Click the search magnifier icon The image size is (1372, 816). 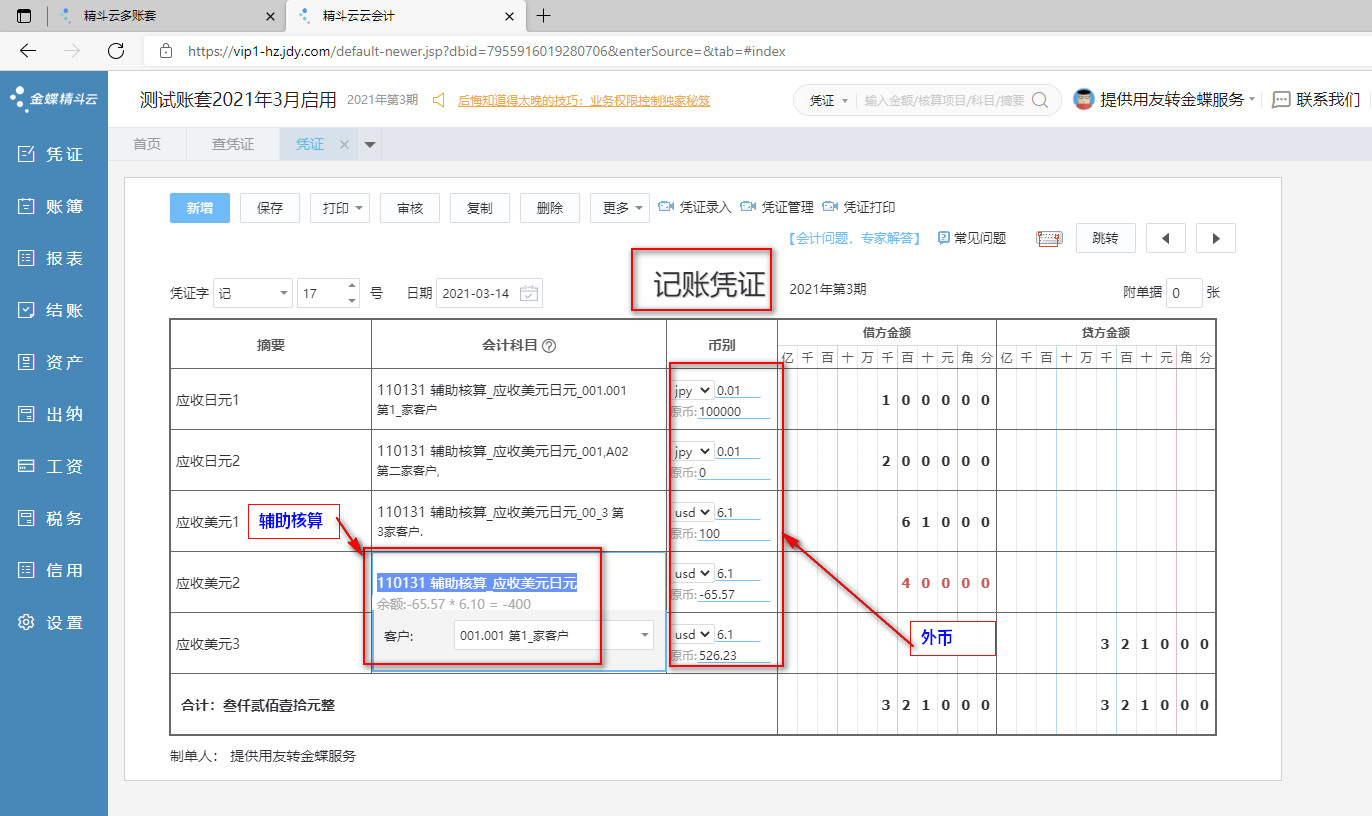pos(1040,100)
